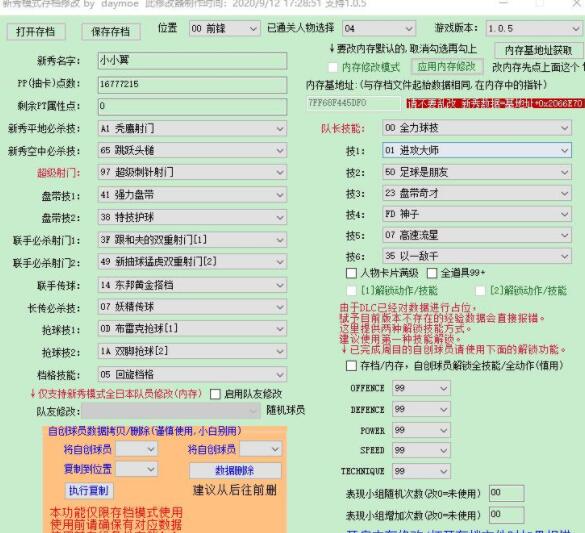Image resolution: width=585 pixels, height=533 pixels.
Task: Open the 超级射门 dropdown
Action: click(x=193, y=172)
